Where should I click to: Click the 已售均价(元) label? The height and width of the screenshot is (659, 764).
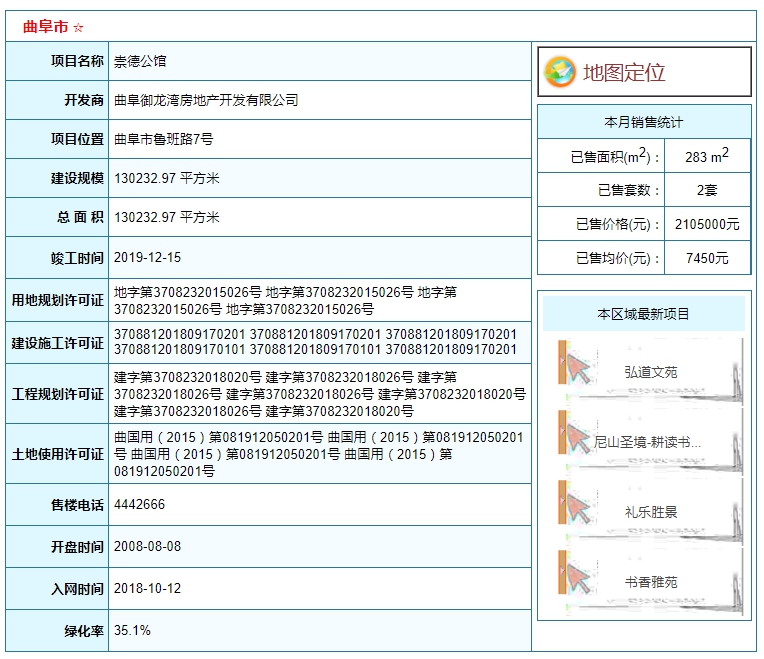point(617,258)
